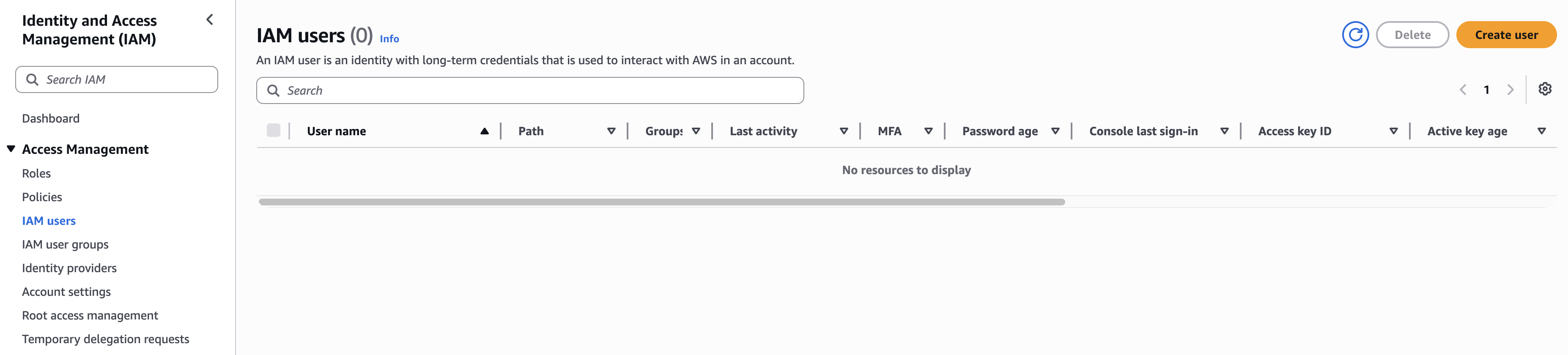Viewport: 1568px width, 355px height.
Task: Sort table by Access key ID arrow
Action: tap(1393, 131)
